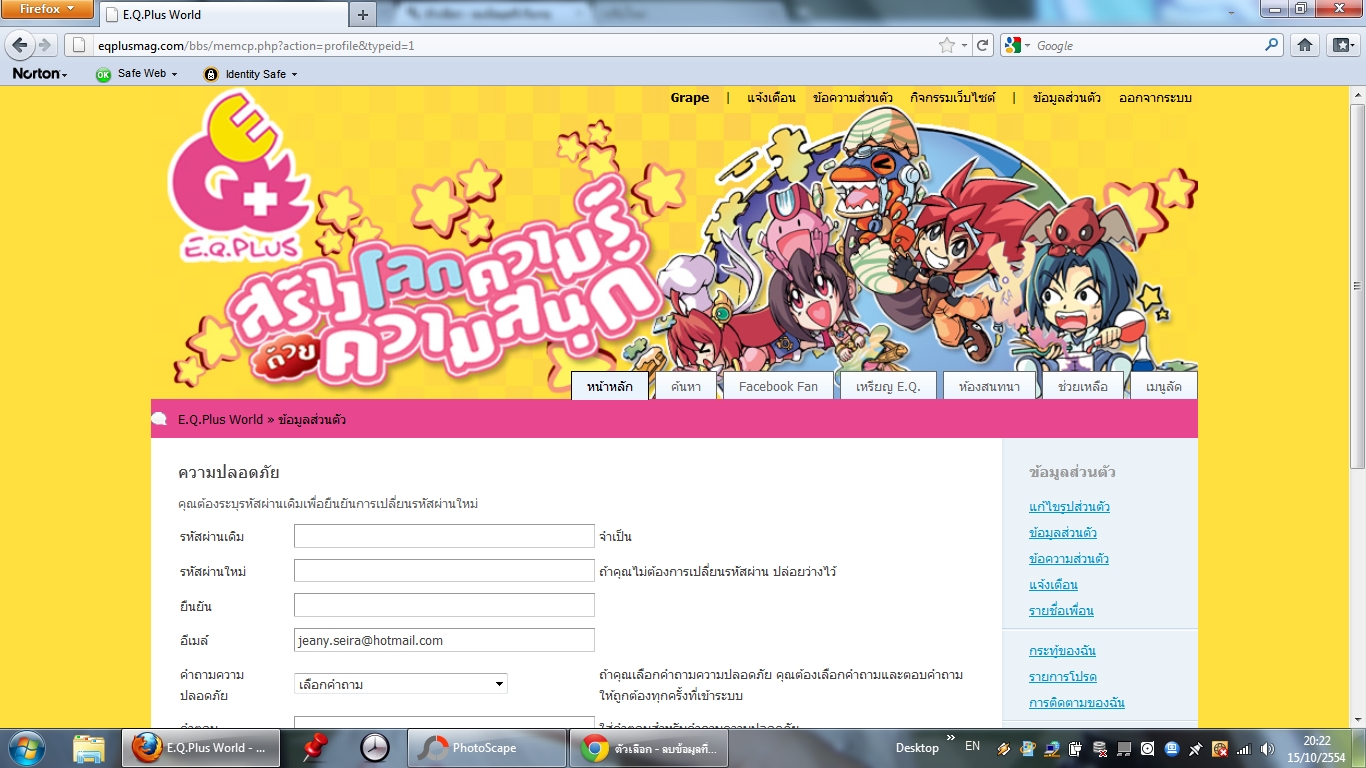This screenshot has height=768, width=1366.
Task: Reload the page with the refresh icon
Action: click(983, 45)
